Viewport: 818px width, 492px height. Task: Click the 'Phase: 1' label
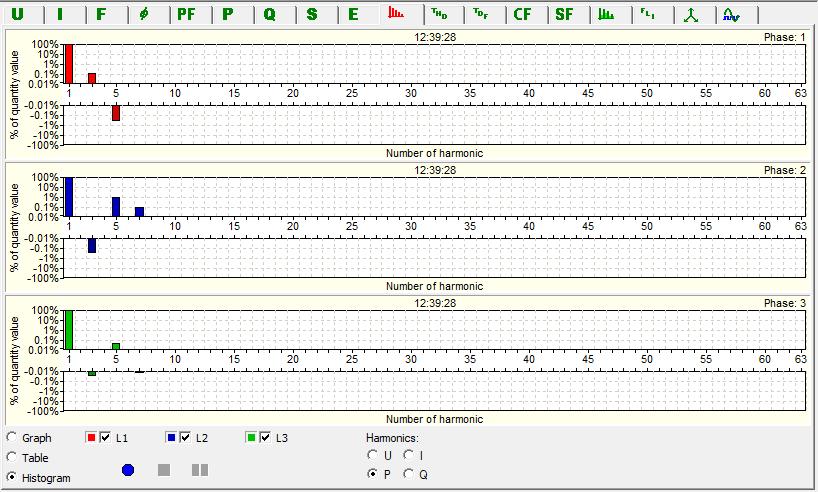tap(785, 37)
